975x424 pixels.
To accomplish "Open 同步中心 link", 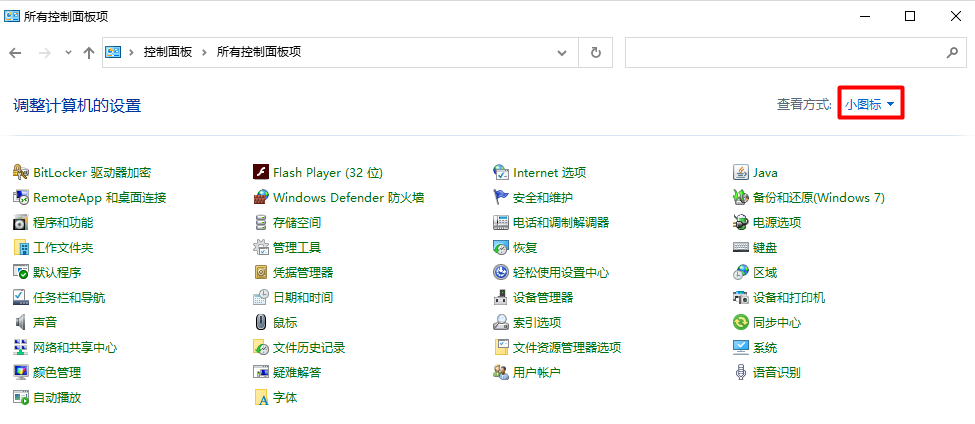I will point(777,322).
